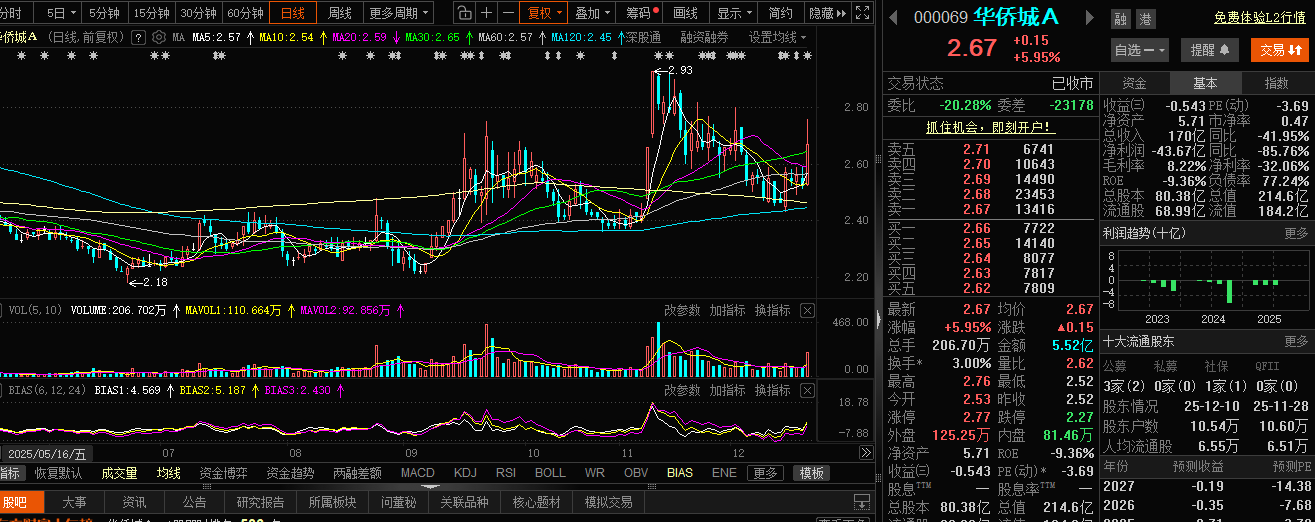The height and width of the screenshot is (522, 1315).
Task: Zoom in the chart with plus icon
Action: pos(487,13)
